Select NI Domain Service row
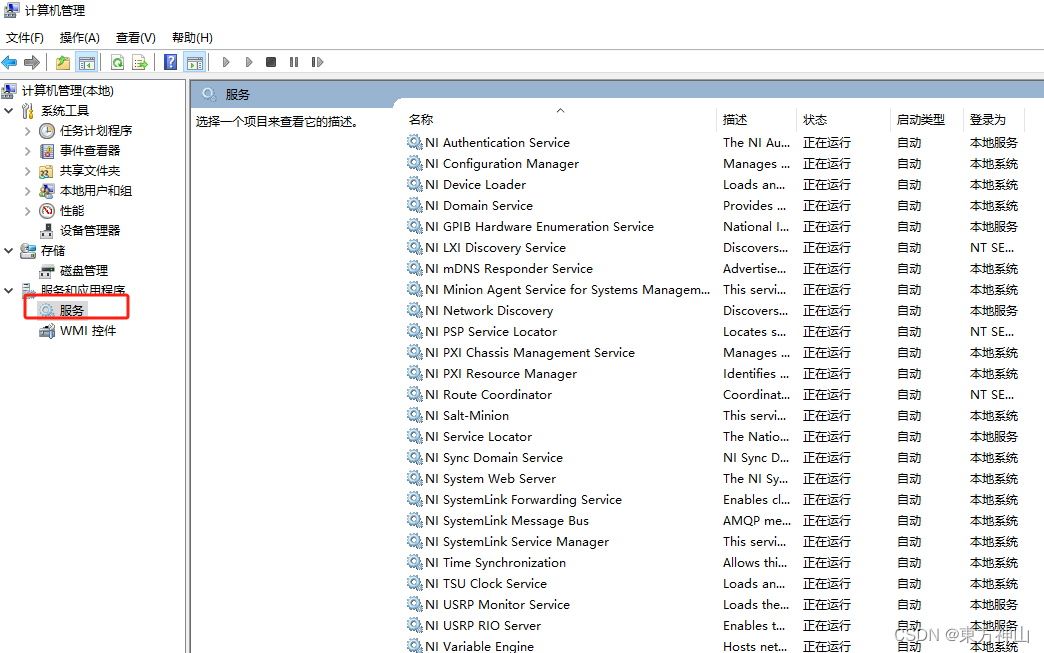The width and height of the screenshot is (1044, 653). [x=714, y=205]
